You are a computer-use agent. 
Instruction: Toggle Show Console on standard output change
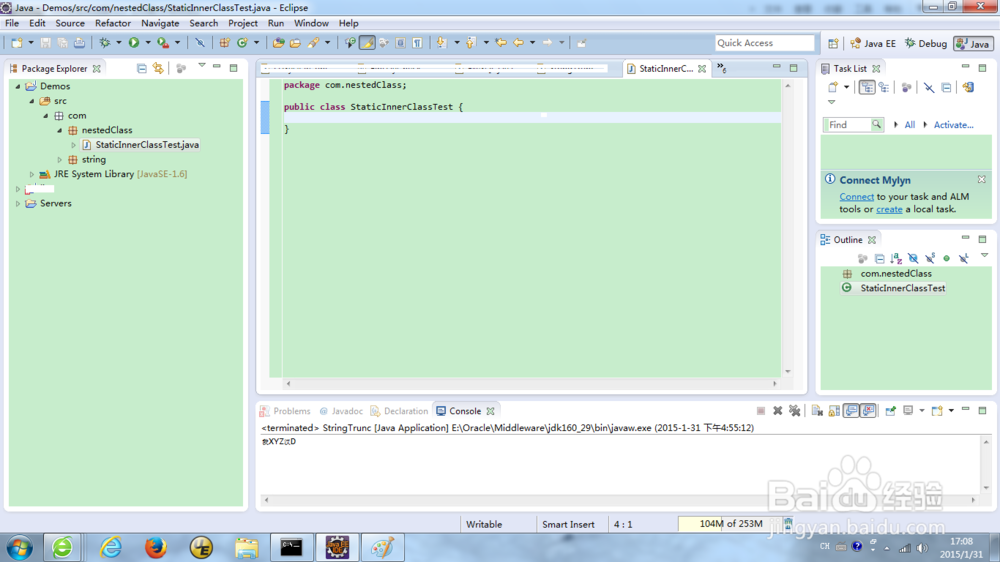(851, 411)
